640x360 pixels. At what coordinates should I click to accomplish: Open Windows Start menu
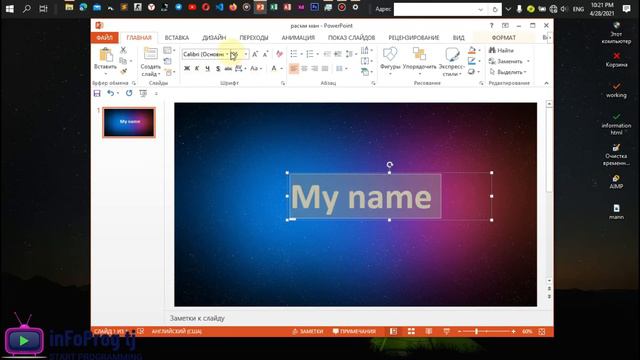coord(9,9)
